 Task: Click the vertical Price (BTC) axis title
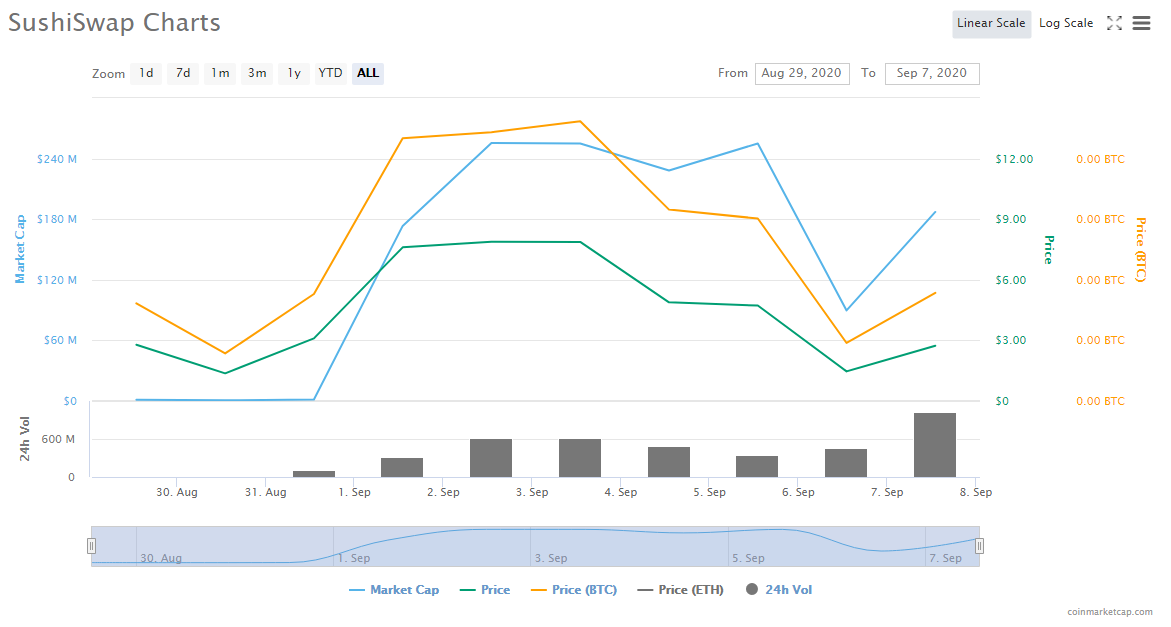1140,249
